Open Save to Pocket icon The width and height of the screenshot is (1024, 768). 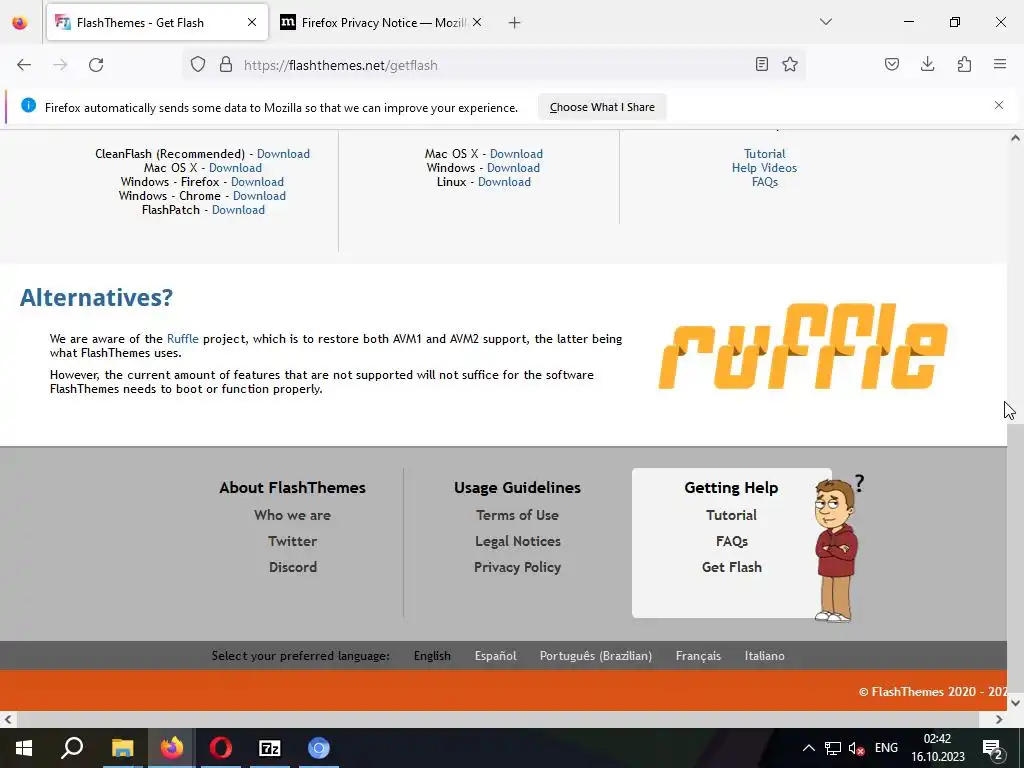pos(892,64)
